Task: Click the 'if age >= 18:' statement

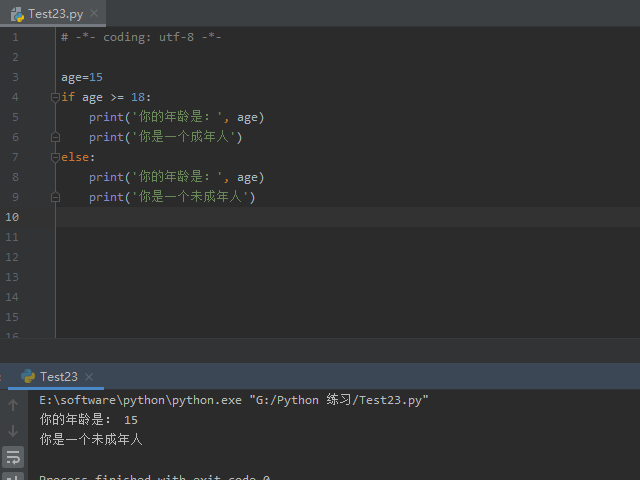Action: [x=106, y=97]
